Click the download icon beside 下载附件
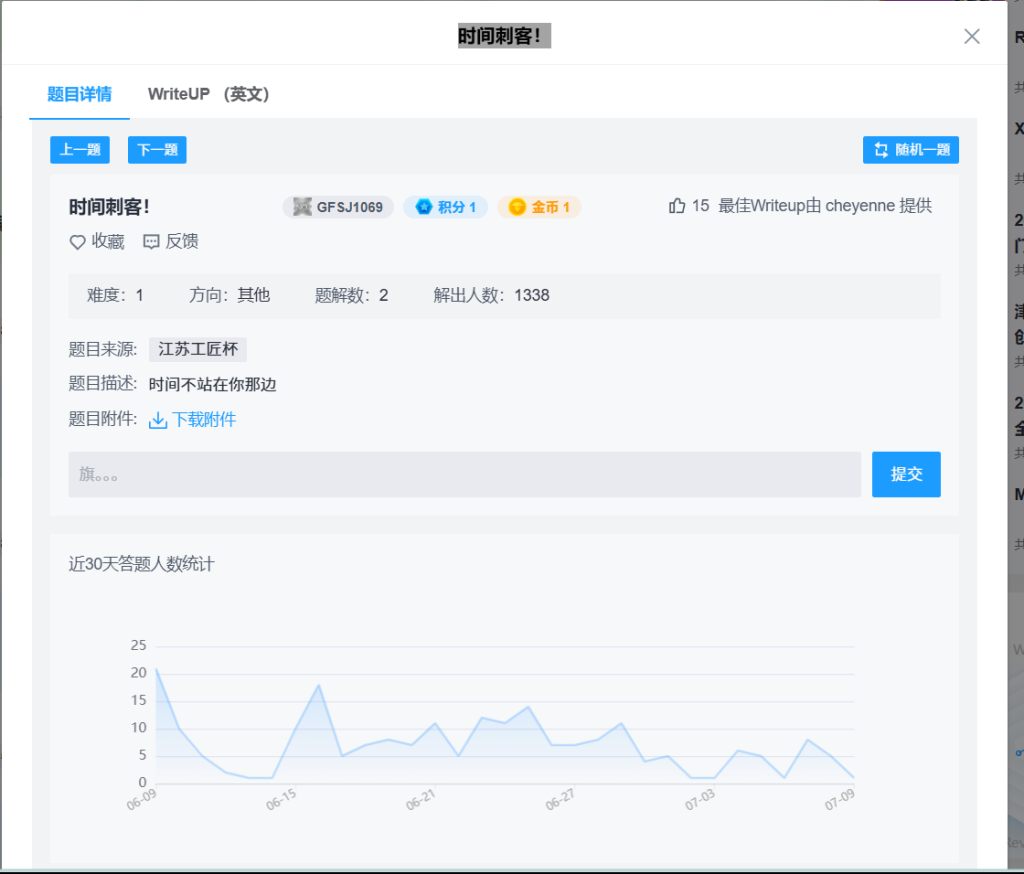This screenshot has height=874, width=1024. 157,420
